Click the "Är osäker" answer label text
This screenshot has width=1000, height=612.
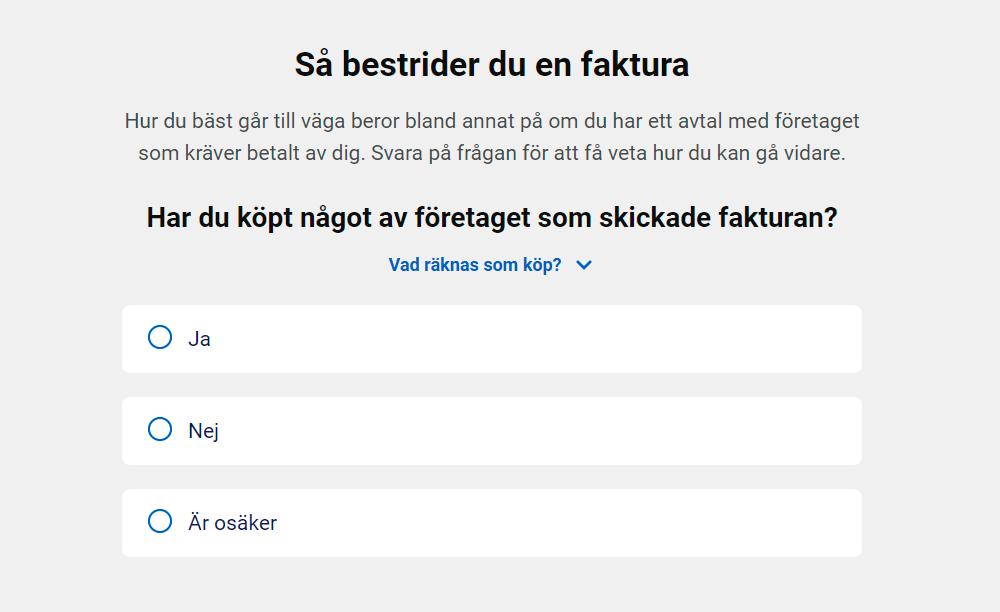(232, 523)
